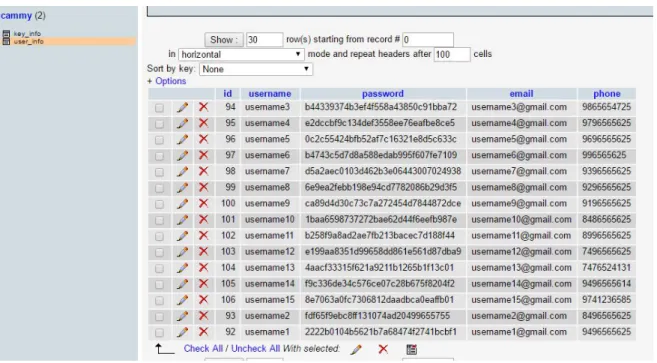Click the Check All link
The height and width of the screenshot is (363, 657).
click(203, 348)
